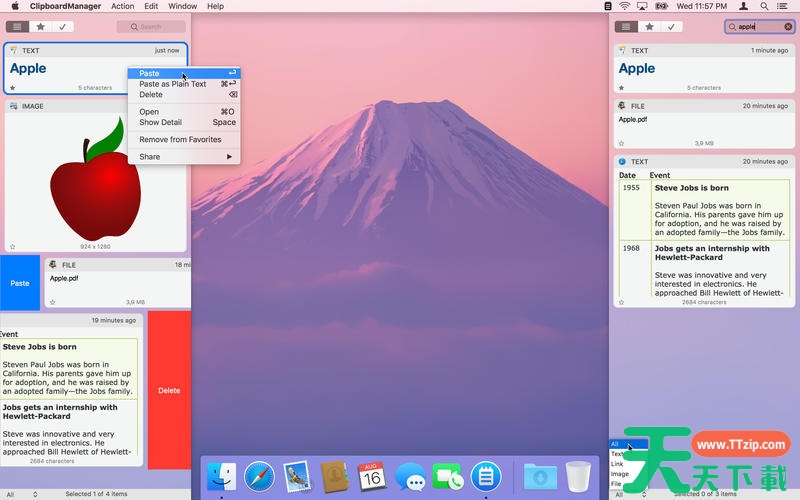Open the ClipboardManager app menu
This screenshot has width=800, height=500.
pyautogui.click(x=65, y=6)
